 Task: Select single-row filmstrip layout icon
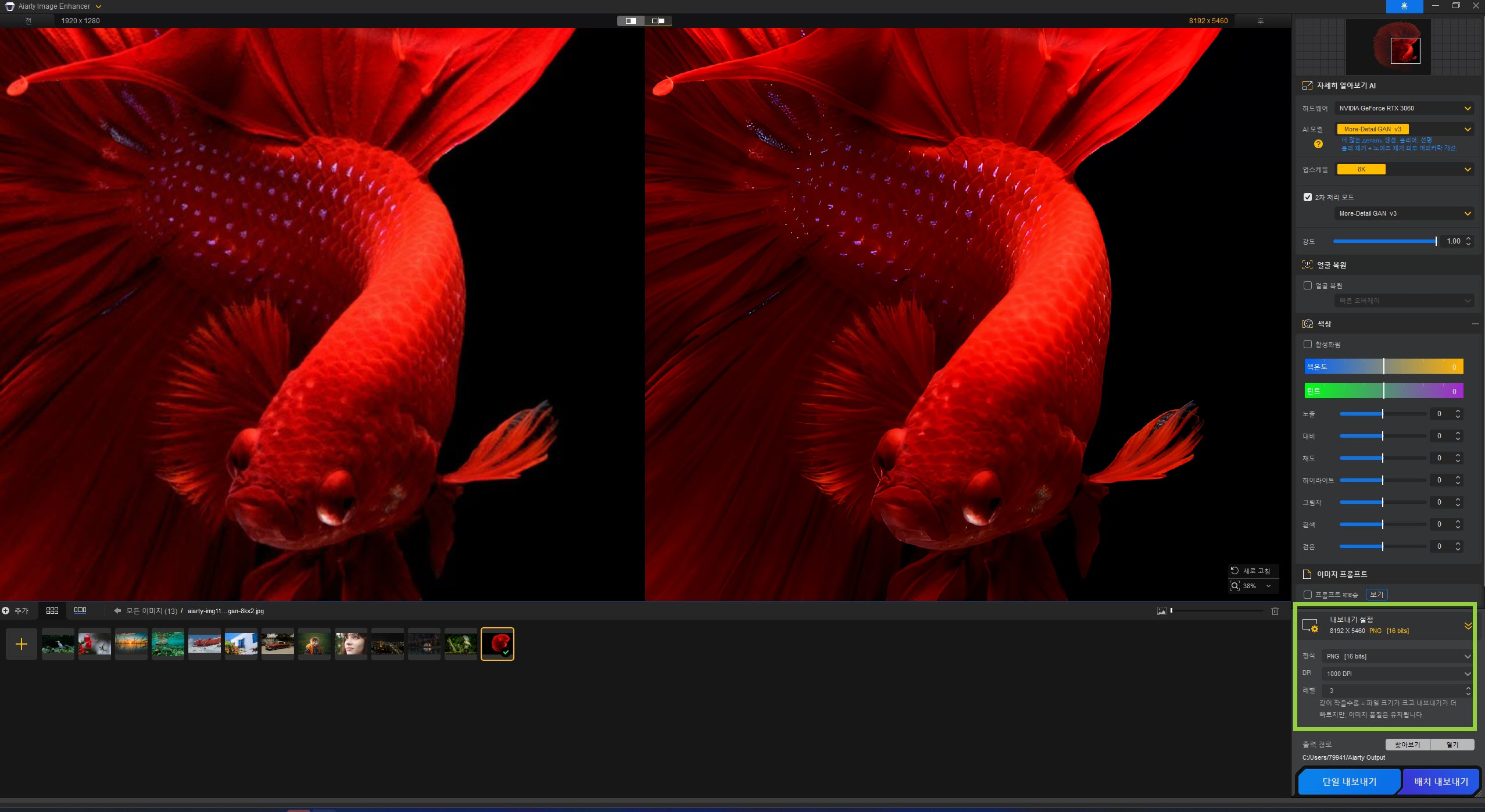pyautogui.click(x=80, y=610)
